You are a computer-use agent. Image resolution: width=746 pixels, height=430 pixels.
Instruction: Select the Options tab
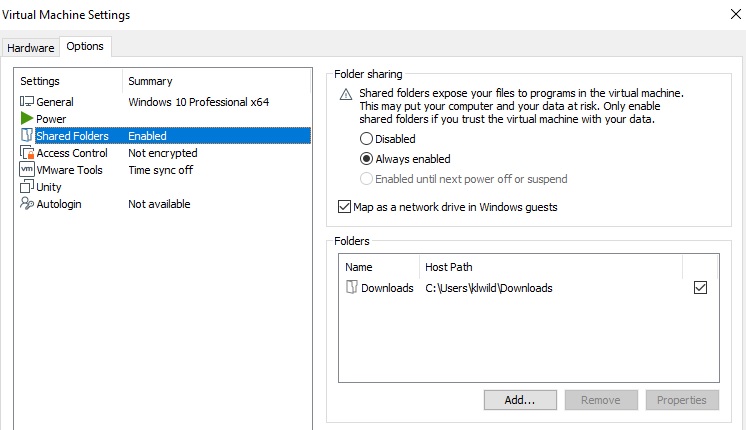[x=85, y=47]
